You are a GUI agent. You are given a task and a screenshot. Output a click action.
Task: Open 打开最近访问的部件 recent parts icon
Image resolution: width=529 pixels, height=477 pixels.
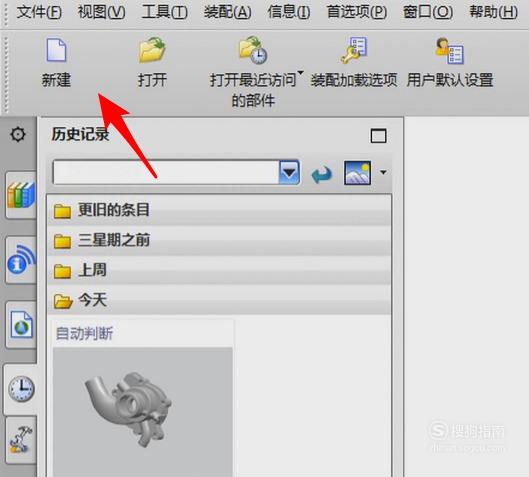[x=253, y=50]
